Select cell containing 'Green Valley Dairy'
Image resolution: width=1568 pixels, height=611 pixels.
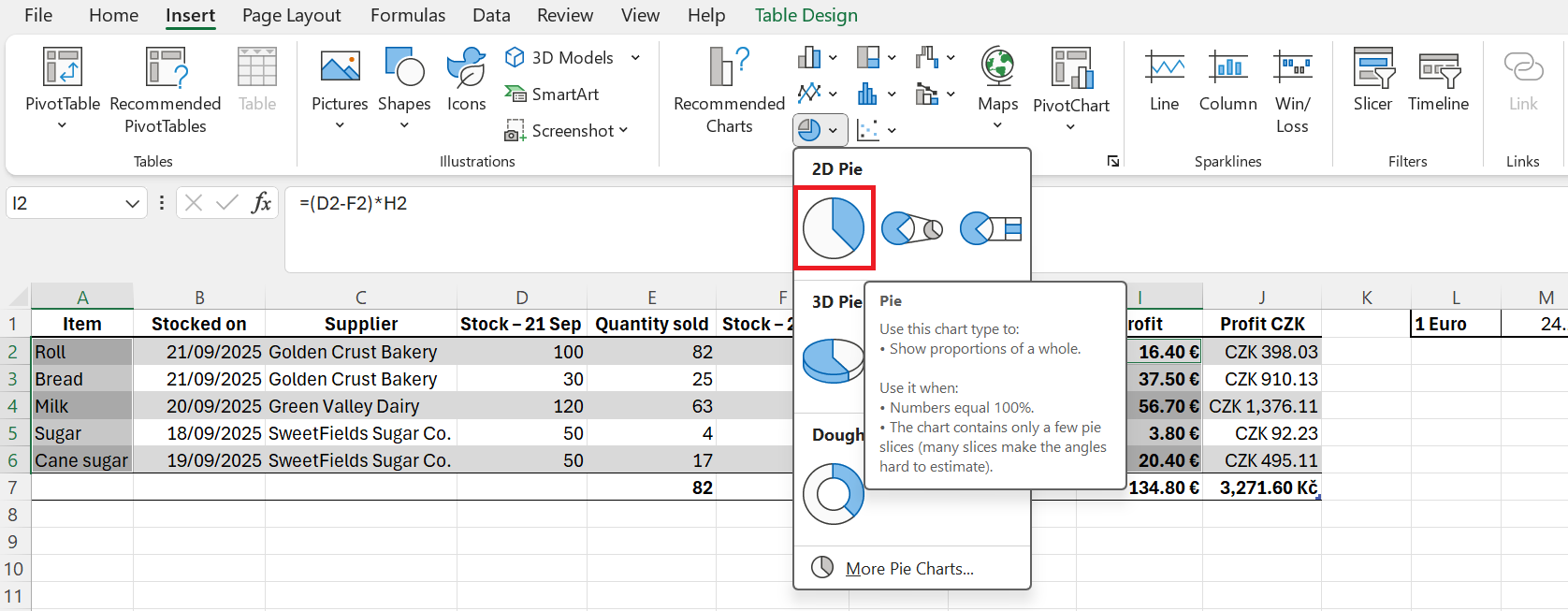coord(361,406)
